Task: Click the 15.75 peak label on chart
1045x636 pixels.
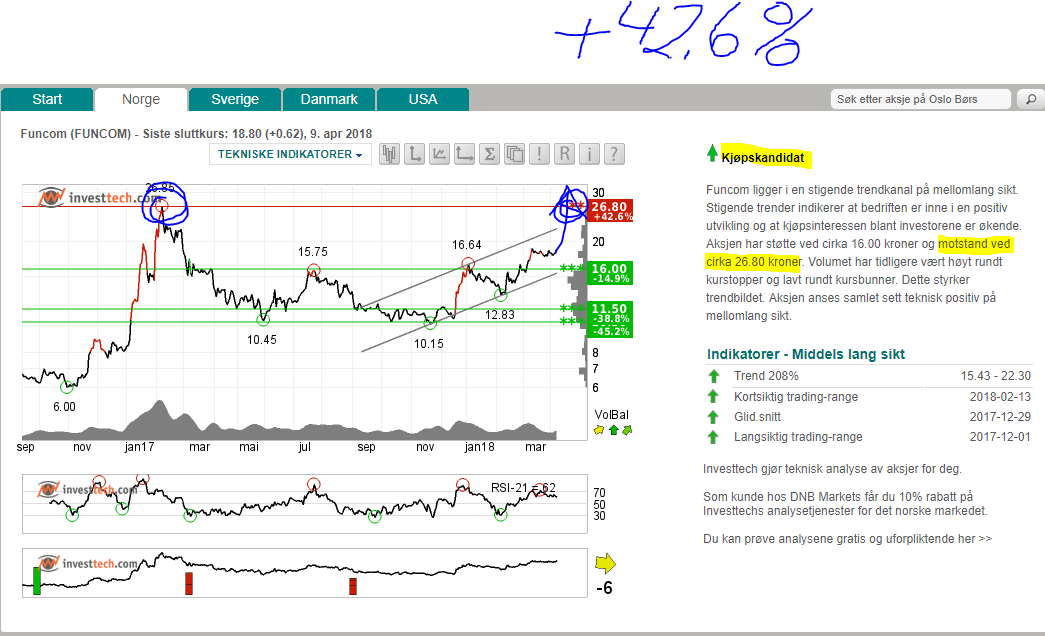Action: click(313, 252)
